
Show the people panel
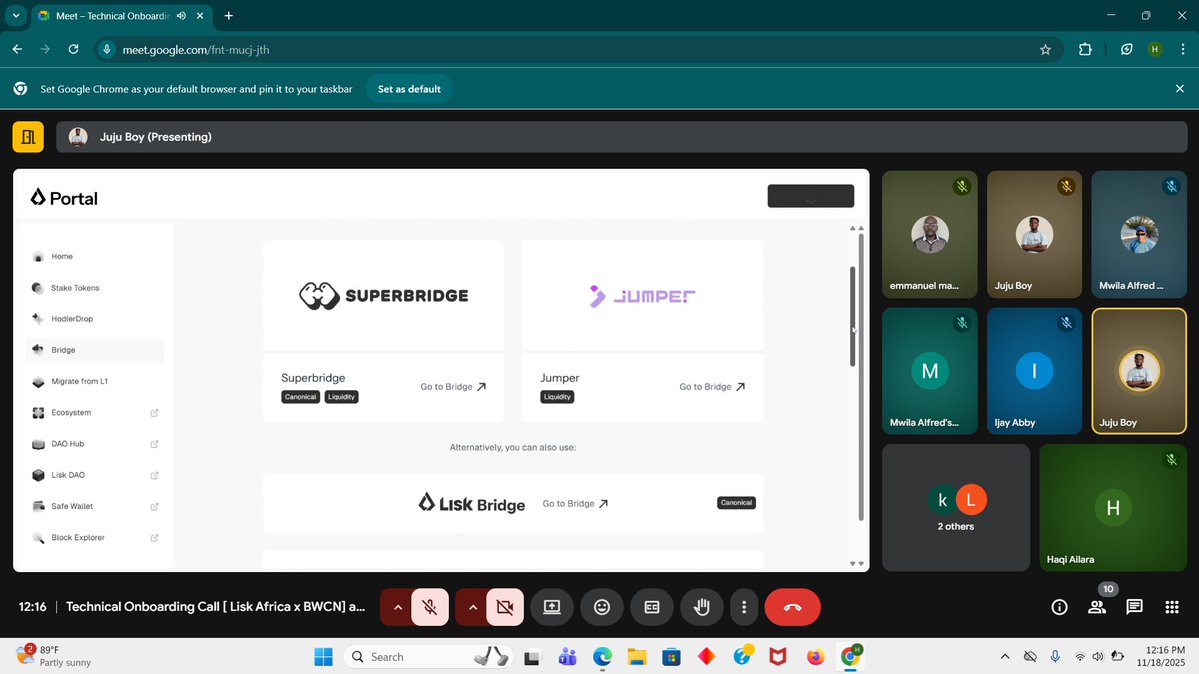coord(1097,607)
